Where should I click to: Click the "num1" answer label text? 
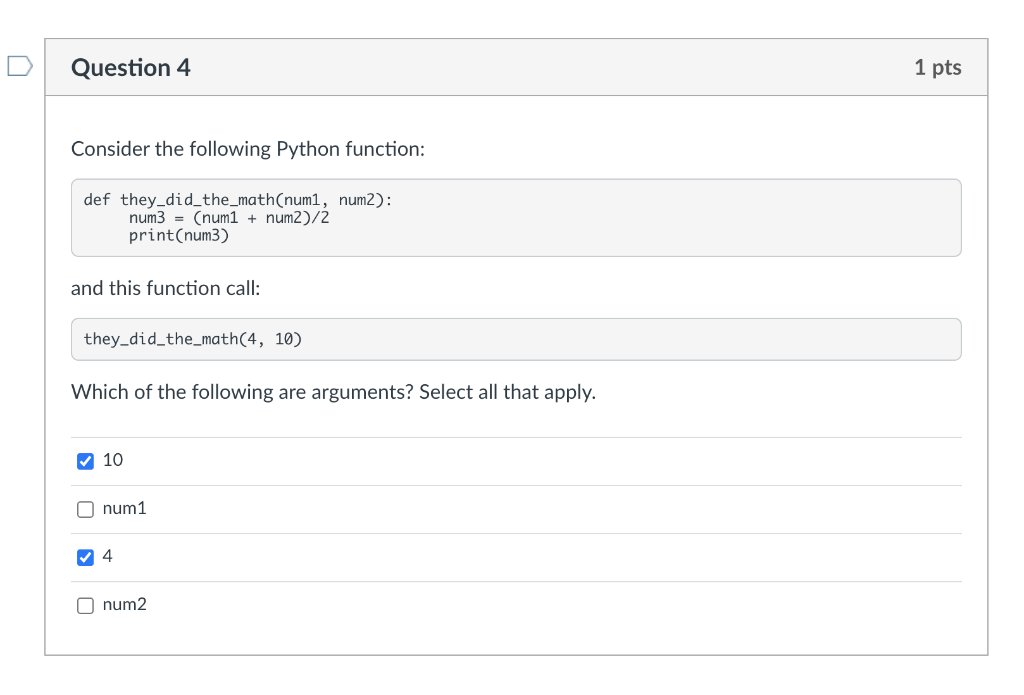(124, 508)
